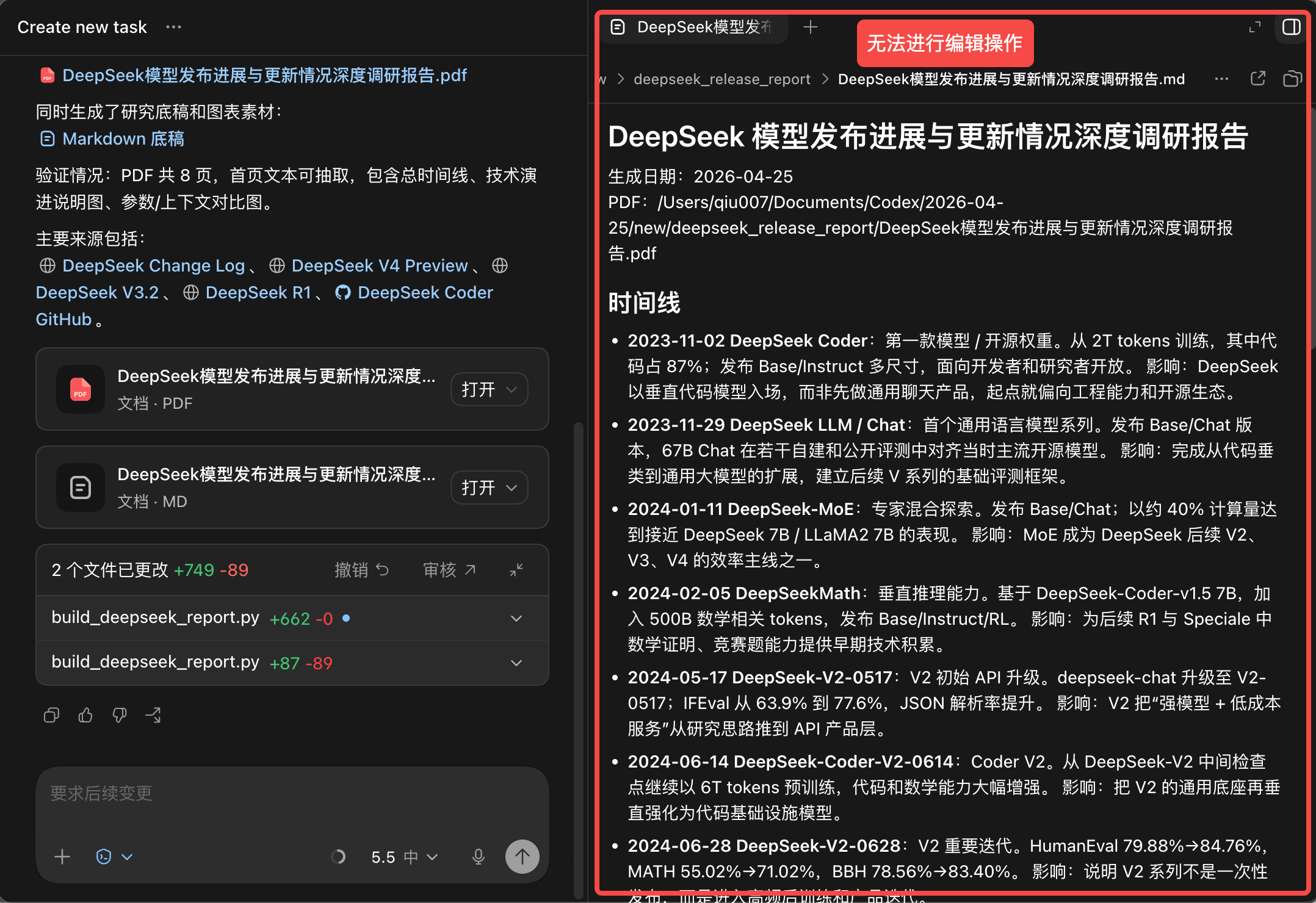Click the 2 个文件已更改 summary text
Viewport: 1316px width, 903px height.
110,570
